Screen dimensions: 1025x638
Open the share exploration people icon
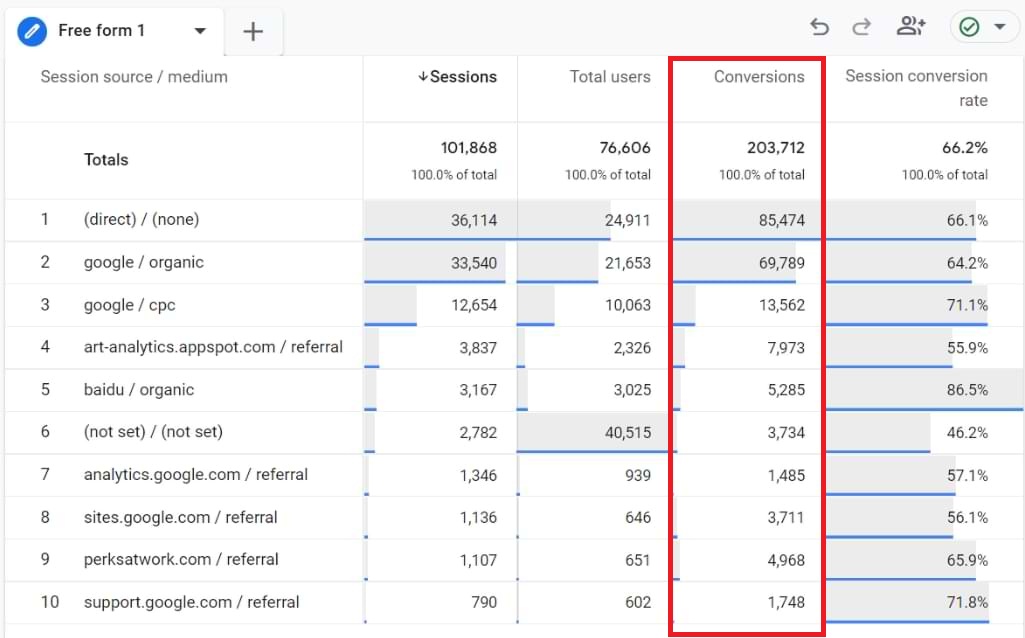(910, 27)
